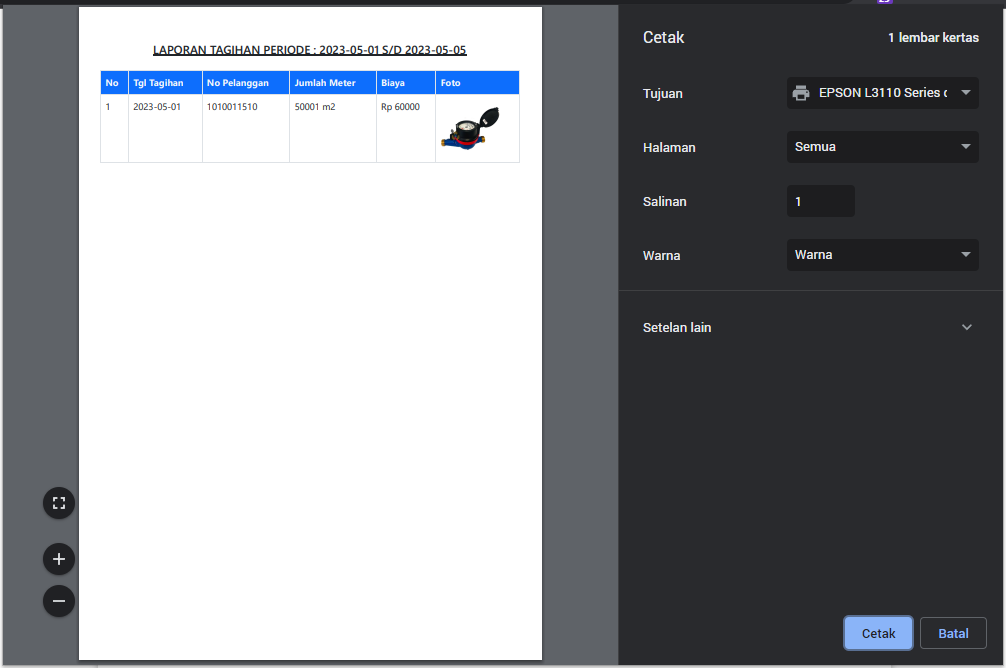Open the Tujuan destination selector
Image resolution: width=1006 pixels, height=668 pixels.
coord(881,92)
